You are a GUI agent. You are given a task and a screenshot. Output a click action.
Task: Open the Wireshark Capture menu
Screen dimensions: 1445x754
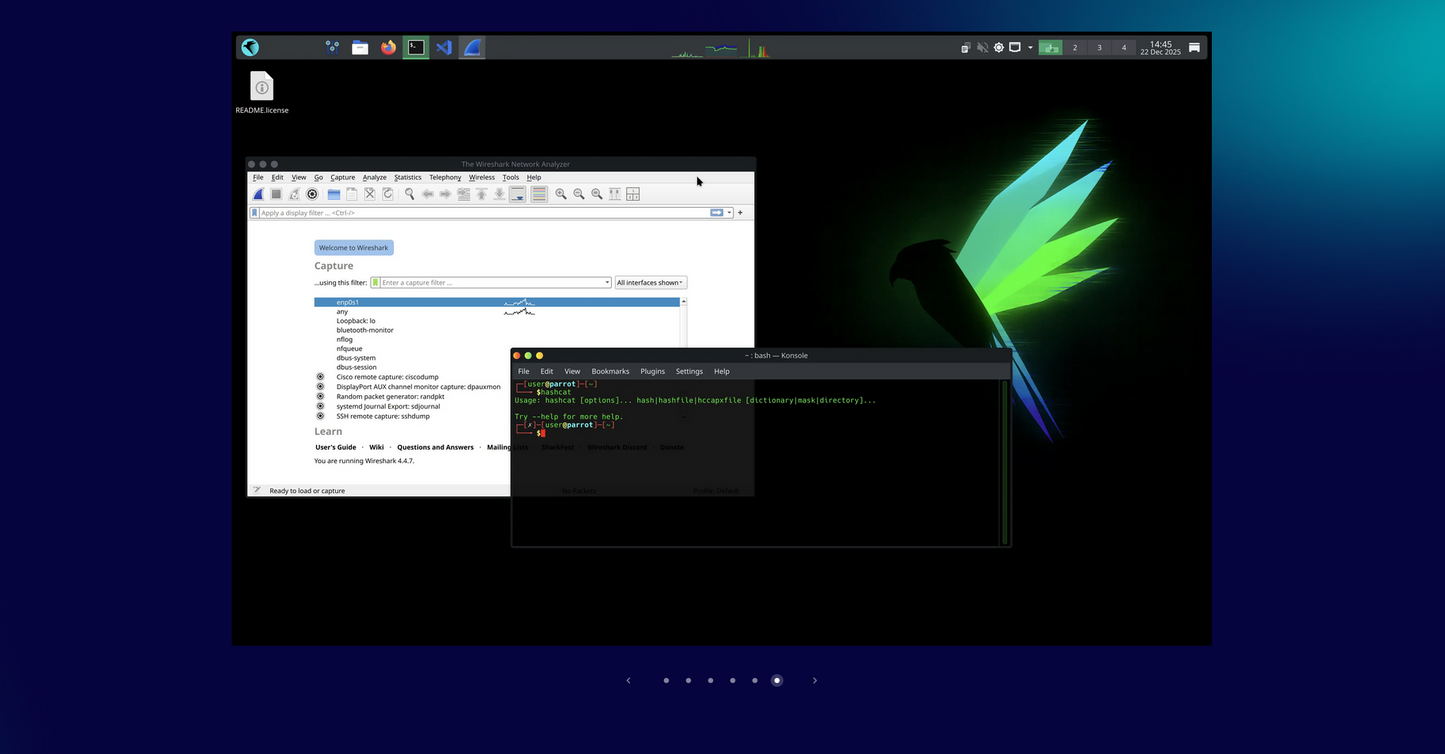tap(343, 177)
